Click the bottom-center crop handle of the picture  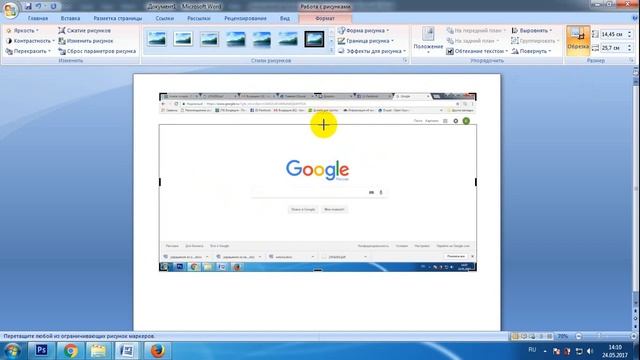(x=318, y=270)
